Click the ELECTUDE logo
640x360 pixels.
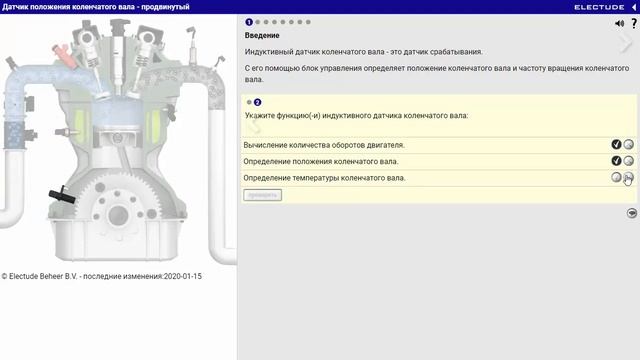tap(599, 7)
